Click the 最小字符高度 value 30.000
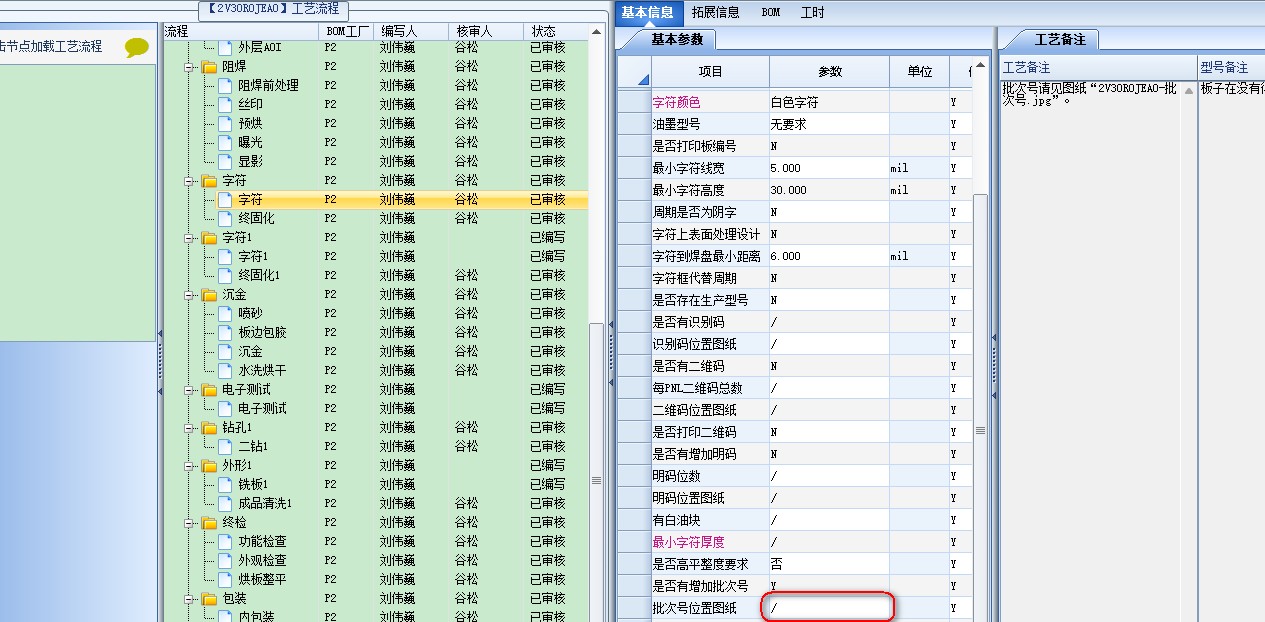 pos(829,190)
